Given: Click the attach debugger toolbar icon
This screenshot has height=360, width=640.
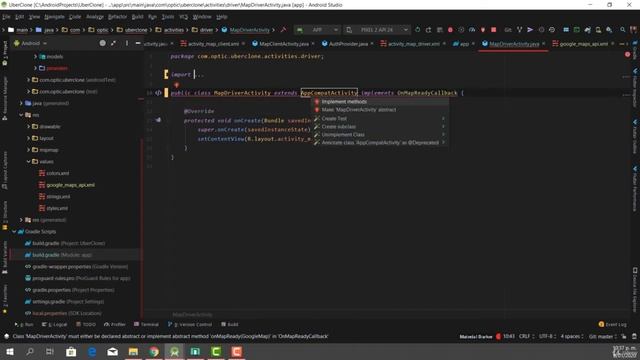Looking at the screenshot, I should click(482, 30).
